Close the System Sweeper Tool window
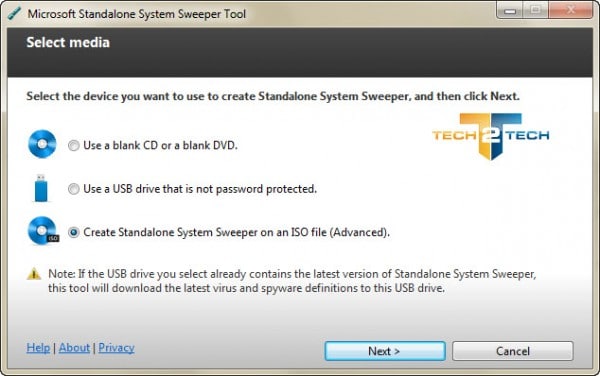Image resolution: width=600 pixels, height=376 pixels. tap(570, 10)
